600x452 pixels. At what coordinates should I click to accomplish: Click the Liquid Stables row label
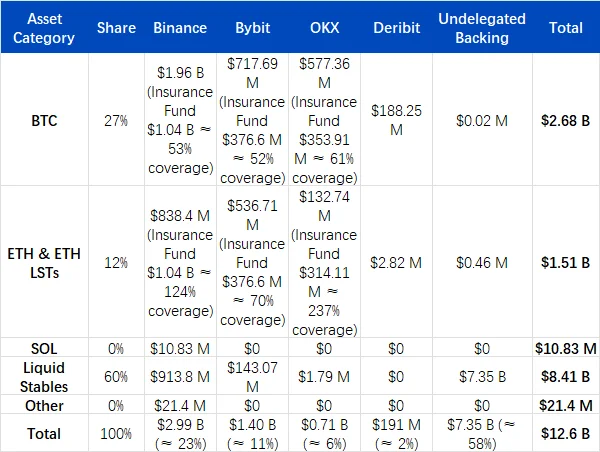tap(45, 376)
